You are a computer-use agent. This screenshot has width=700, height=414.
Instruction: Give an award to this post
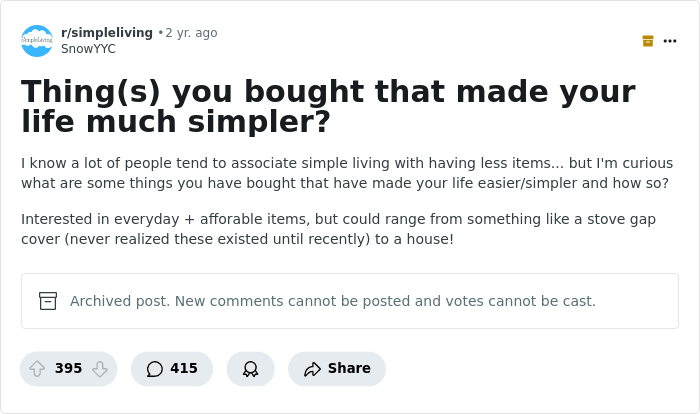[x=250, y=369]
